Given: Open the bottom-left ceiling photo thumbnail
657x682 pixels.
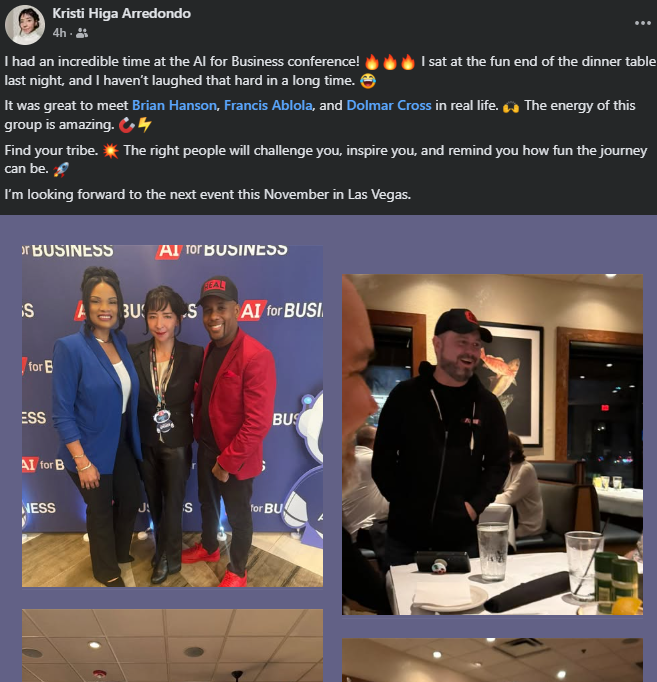Looking at the screenshot, I should (x=173, y=645).
